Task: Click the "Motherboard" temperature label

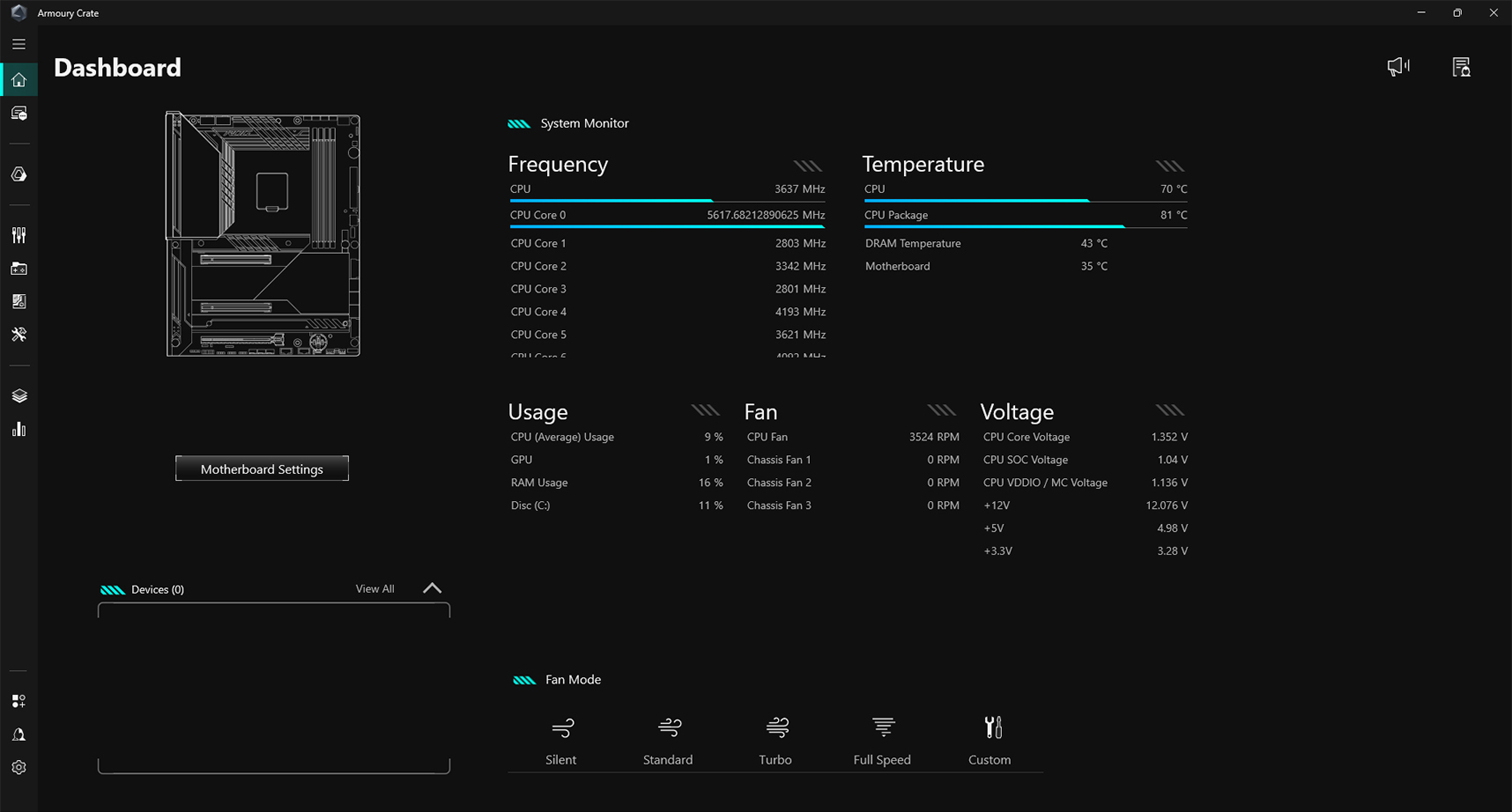Action: [897, 266]
